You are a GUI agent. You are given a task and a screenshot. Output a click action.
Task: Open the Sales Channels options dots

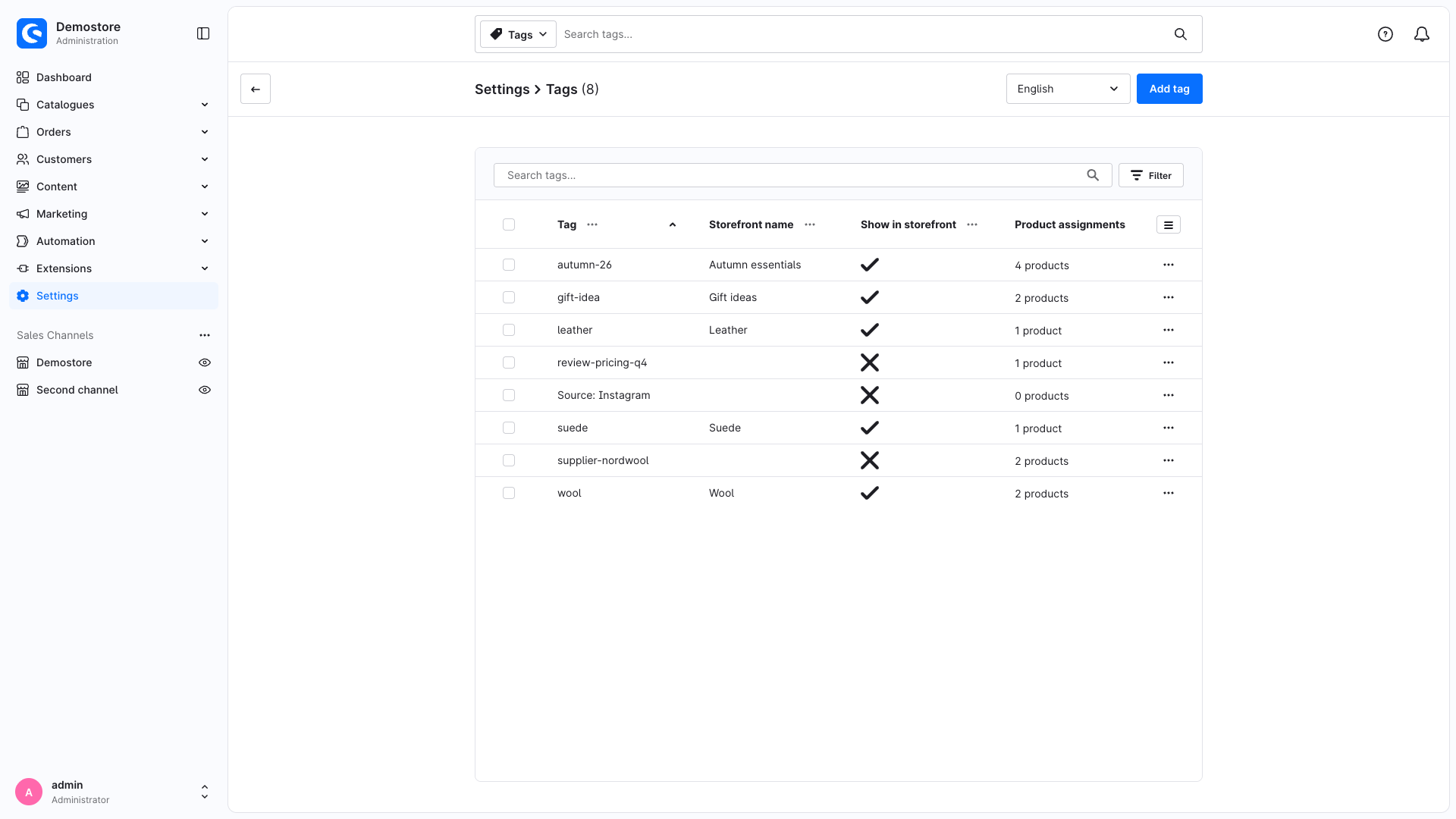click(x=205, y=335)
